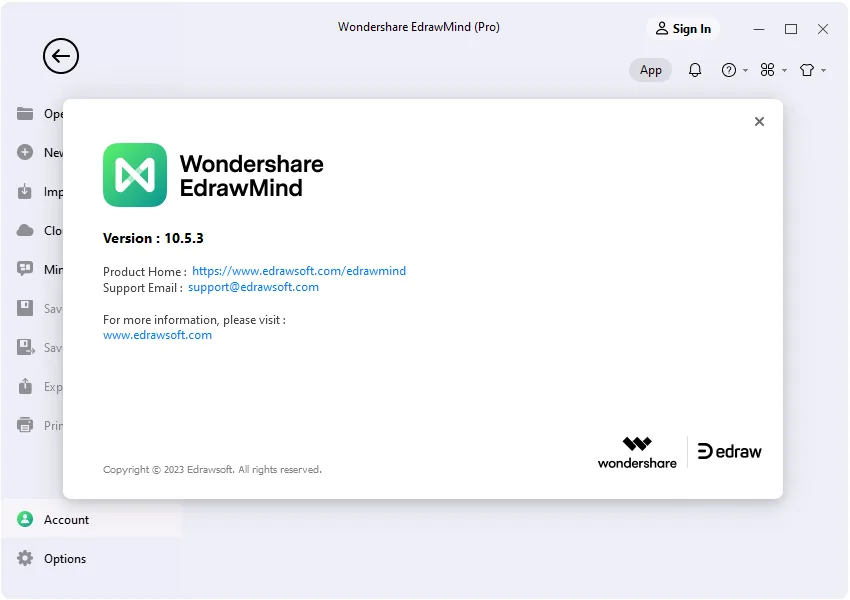Image resolution: width=850 pixels, height=600 pixels.
Task: Click the back arrow circle icon
Action: pyautogui.click(x=61, y=56)
